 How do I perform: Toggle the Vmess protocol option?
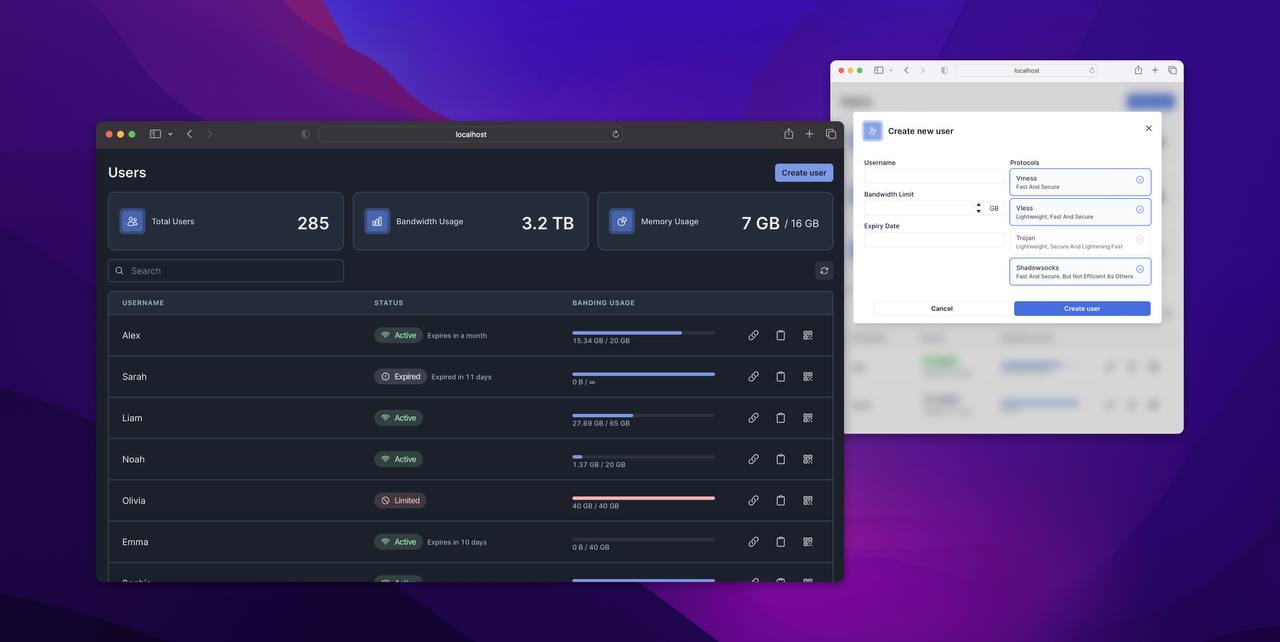click(1080, 182)
